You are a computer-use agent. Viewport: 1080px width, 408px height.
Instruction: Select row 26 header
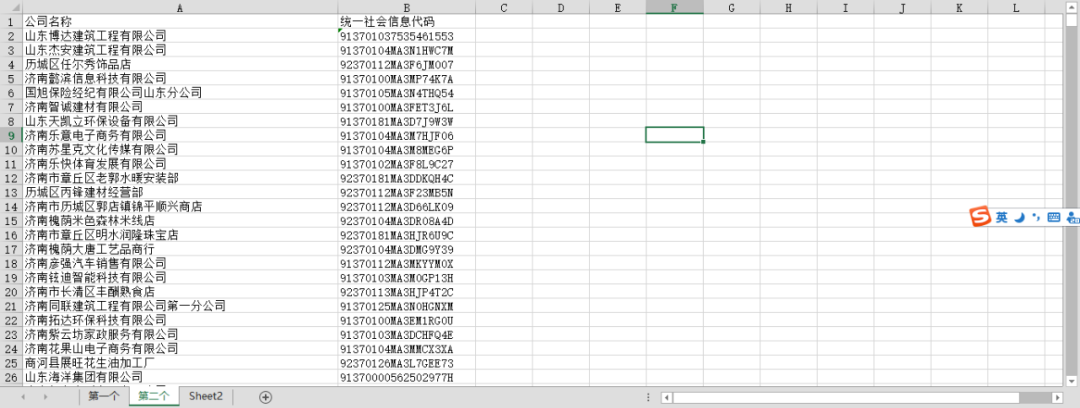pos(11,377)
